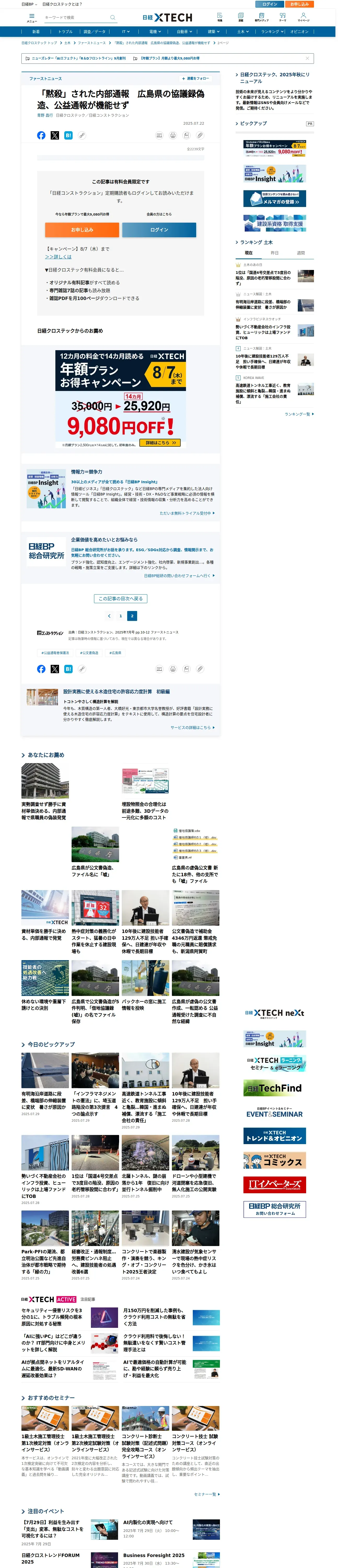Switch to text view icon under article date

pyautogui.click(x=159, y=135)
